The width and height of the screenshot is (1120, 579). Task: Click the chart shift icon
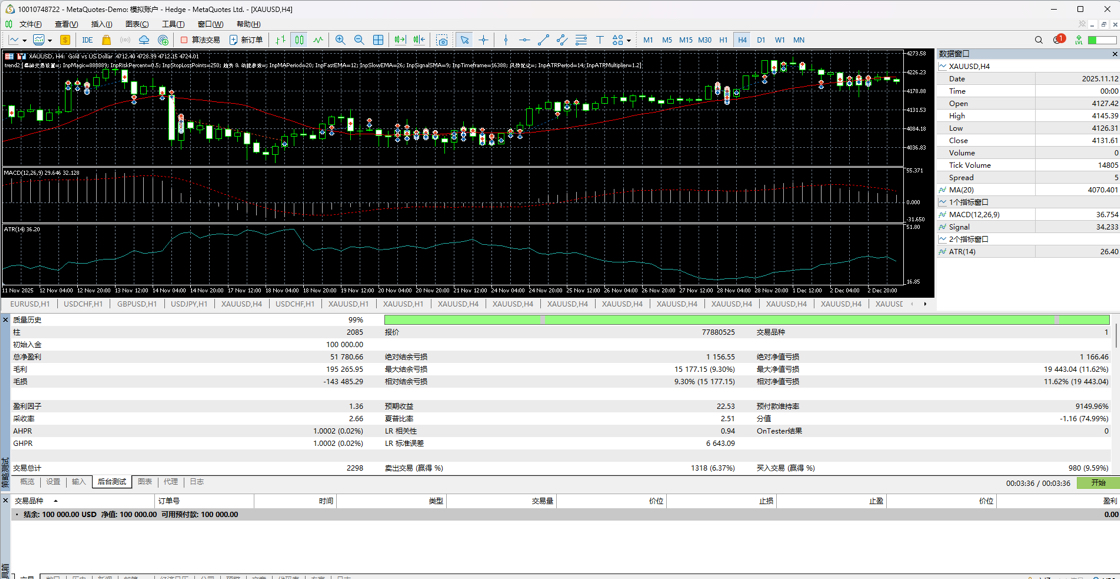pyautogui.click(x=419, y=40)
